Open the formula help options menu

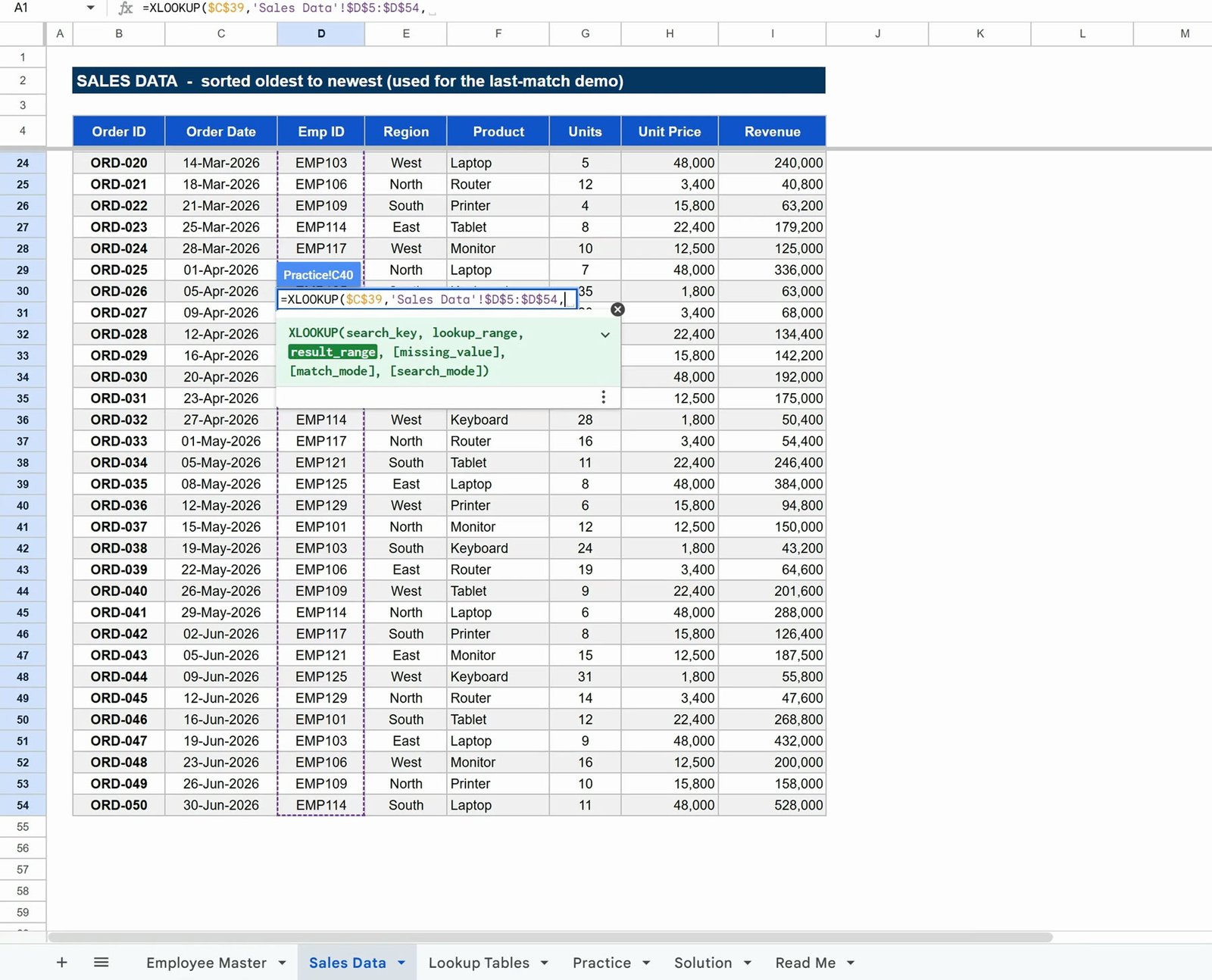[603, 397]
